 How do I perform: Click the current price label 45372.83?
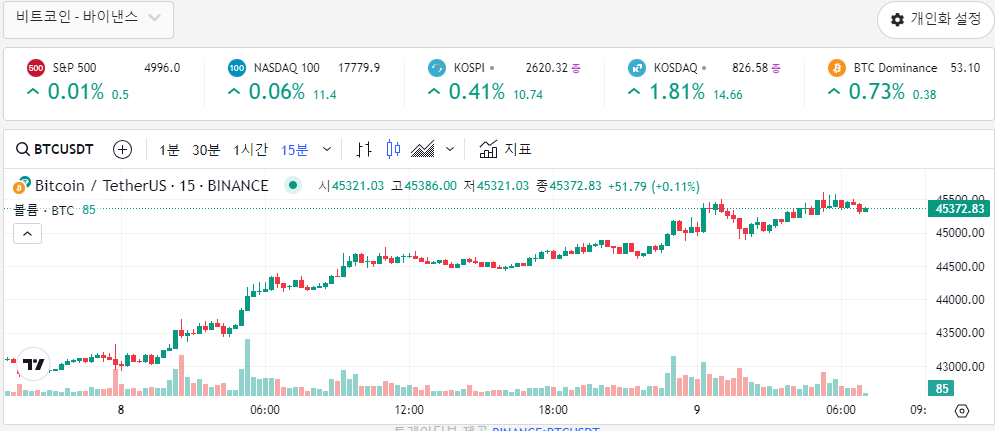(958, 209)
